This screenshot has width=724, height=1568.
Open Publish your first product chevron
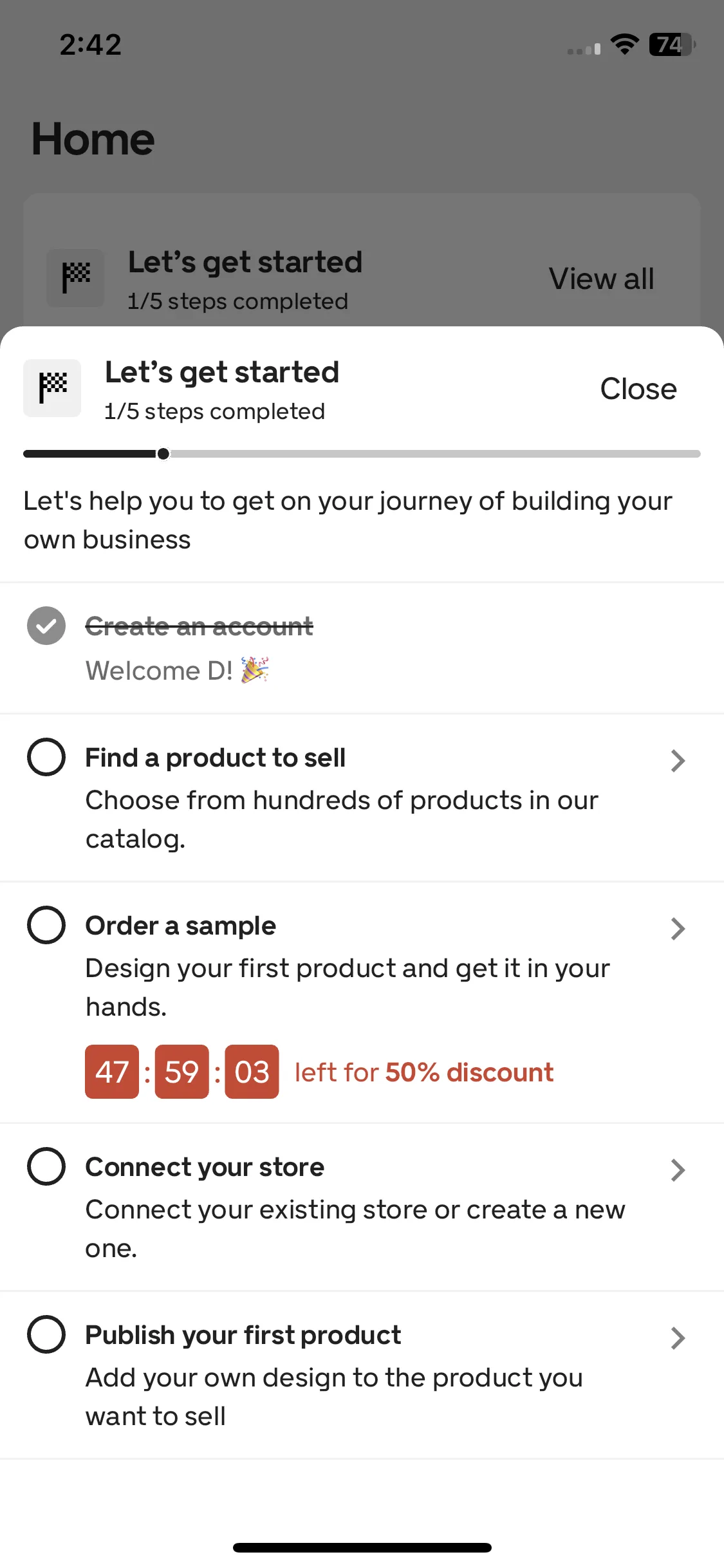click(x=678, y=1338)
